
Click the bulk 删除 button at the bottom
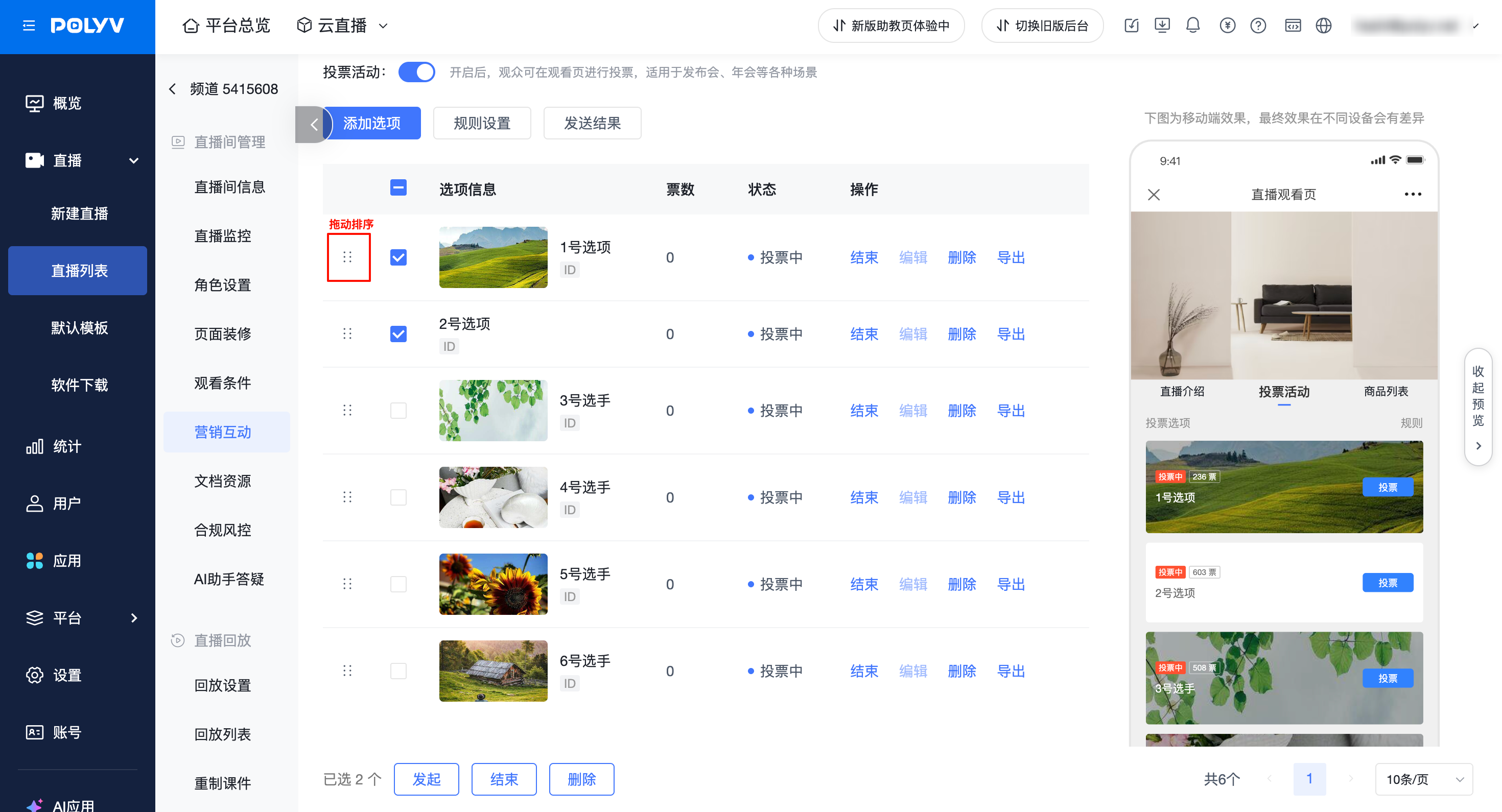[581, 779]
